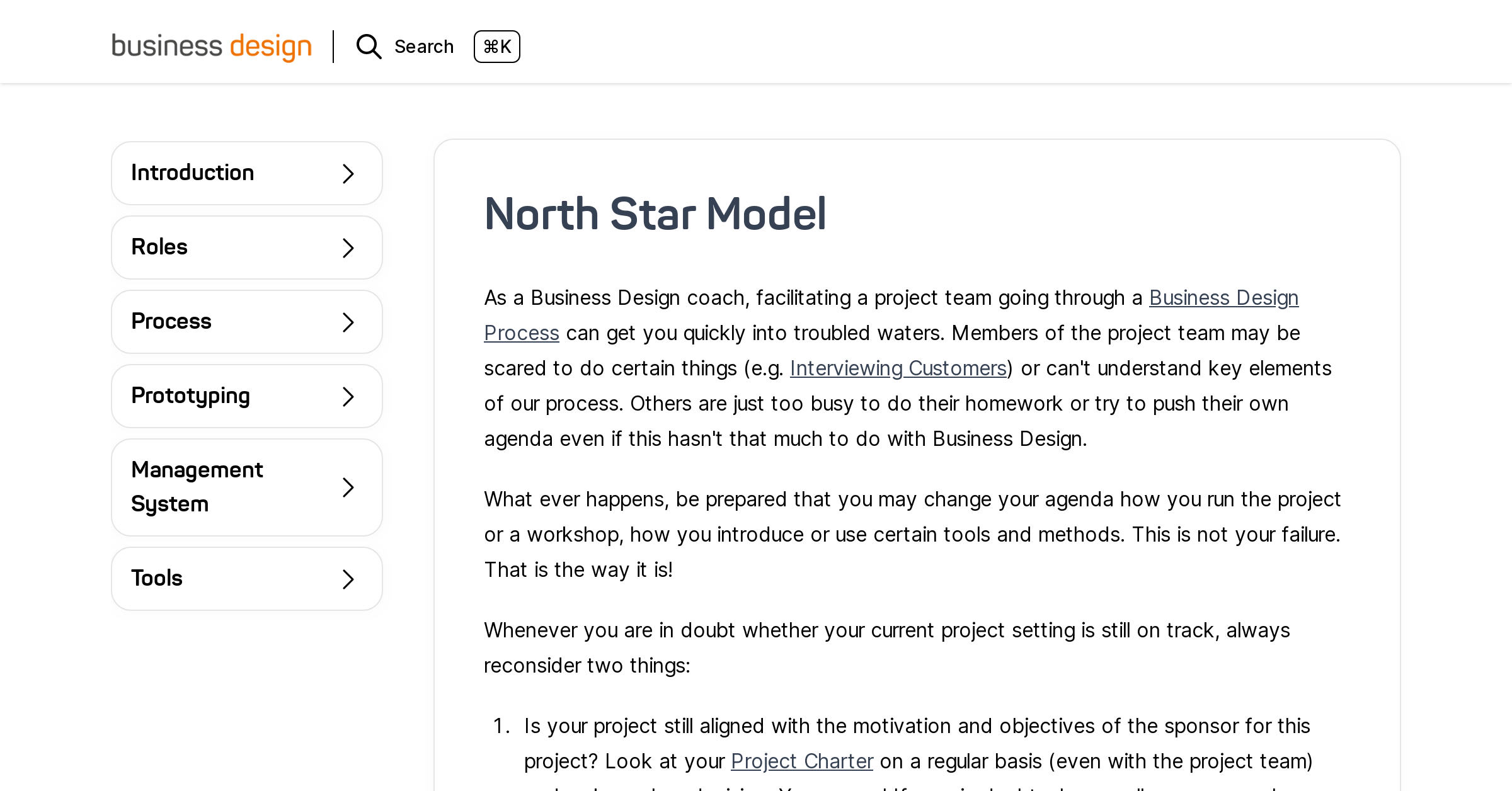Expand the Process section
Screen dimensions: 1512x791
(x=247, y=322)
